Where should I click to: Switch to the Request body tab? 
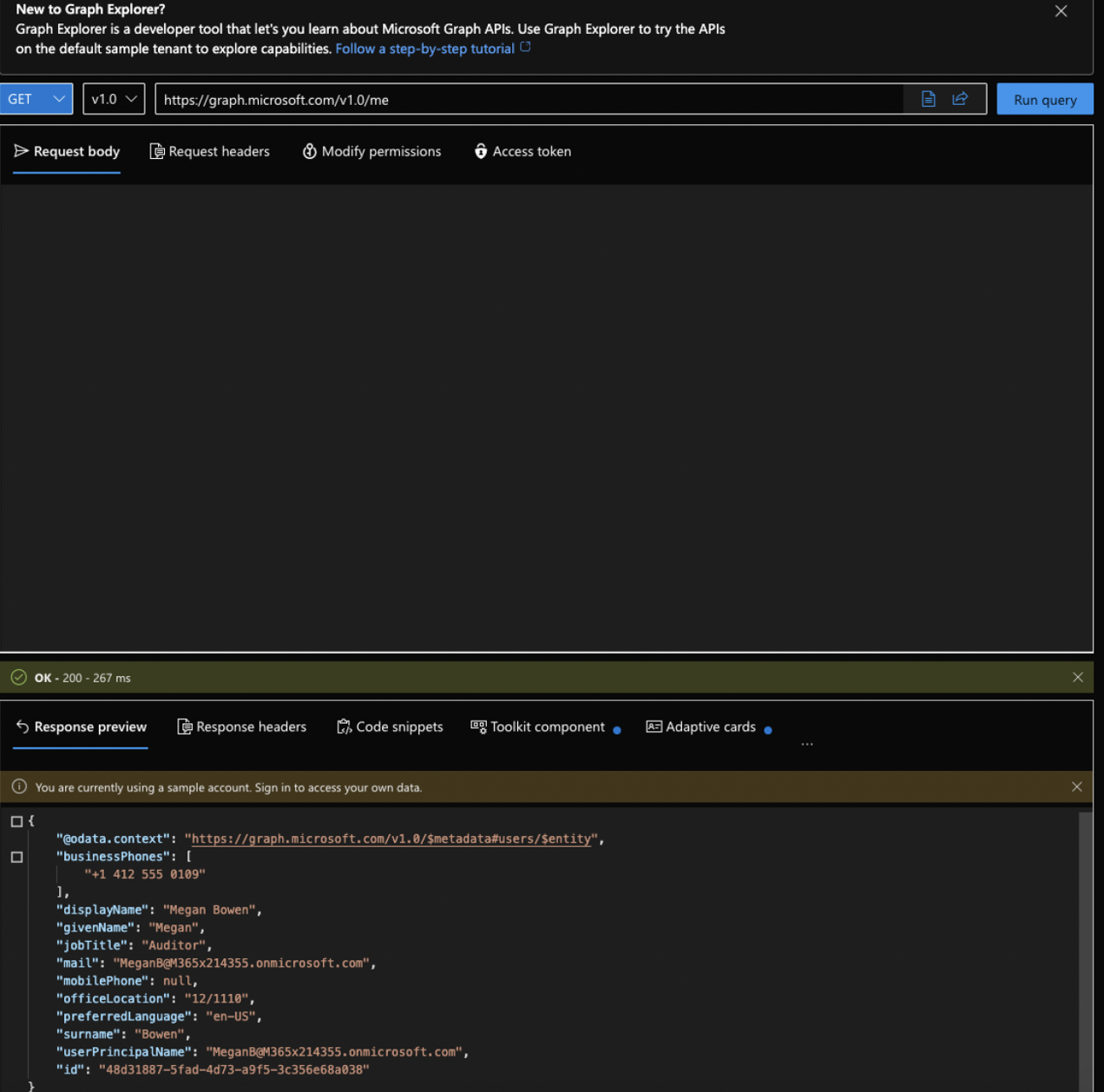pos(67,151)
